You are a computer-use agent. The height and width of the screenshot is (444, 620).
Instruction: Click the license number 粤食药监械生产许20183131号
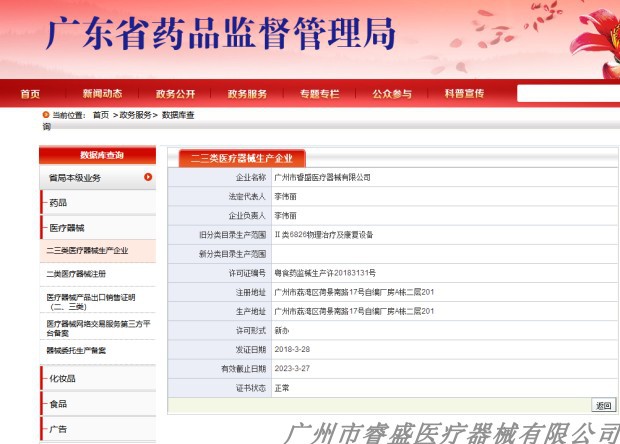[325, 273]
